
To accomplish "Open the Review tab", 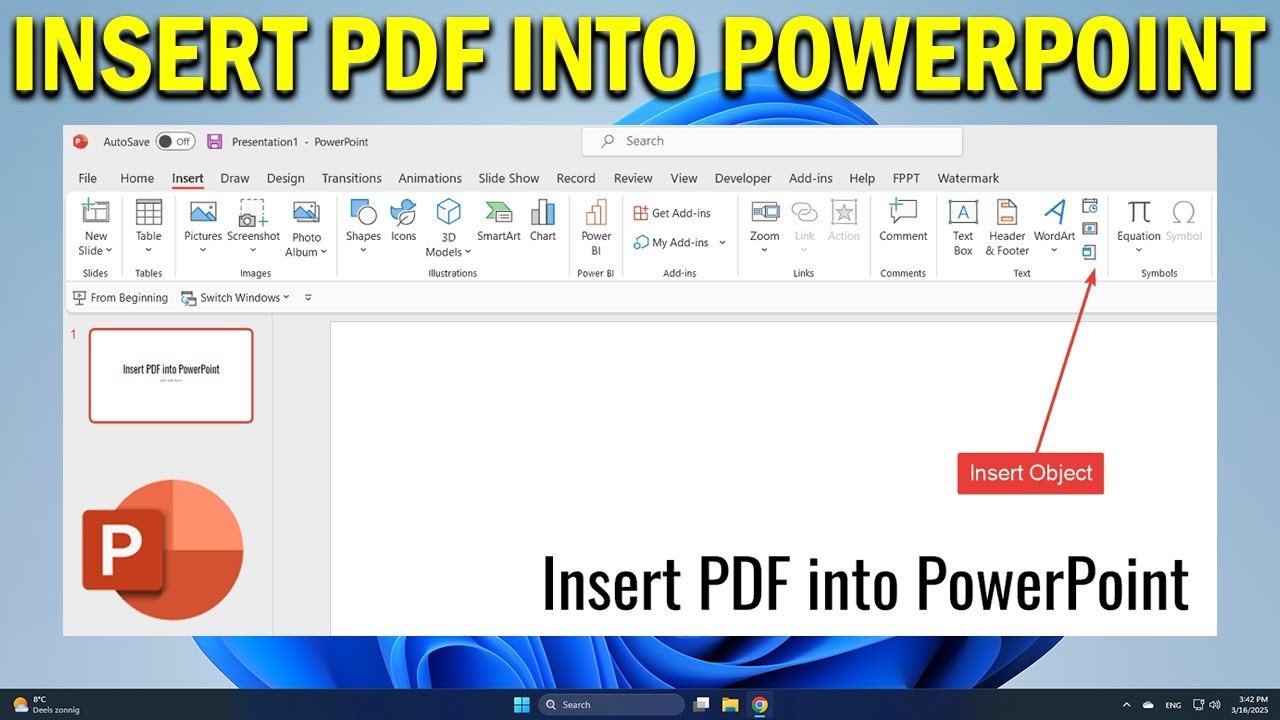I will [633, 178].
